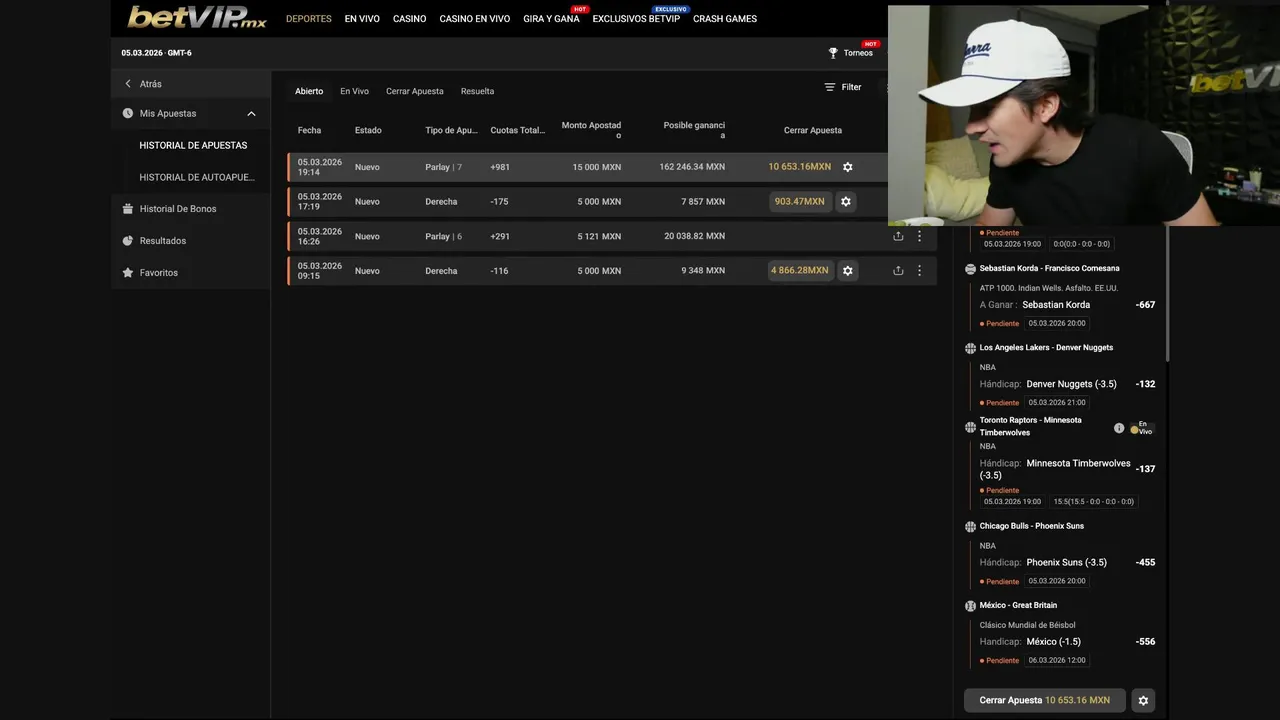Switch to the En Vivo bets tab
This screenshot has height=720, width=1280.
[x=354, y=91]
